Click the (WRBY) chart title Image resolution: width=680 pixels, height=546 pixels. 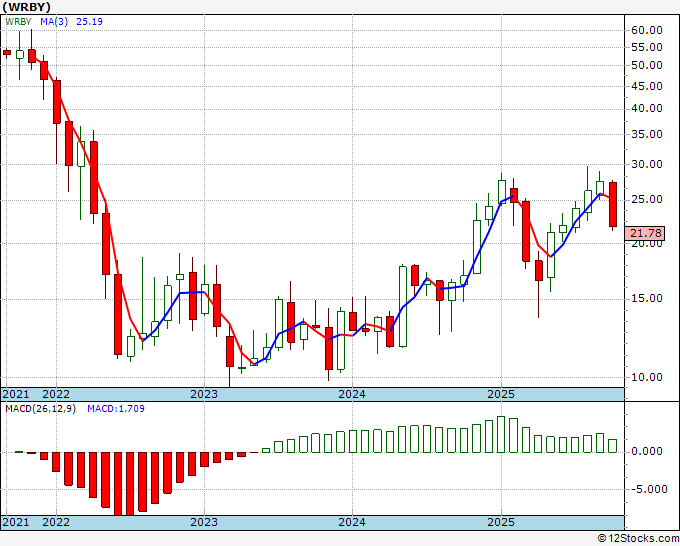pos(26,7)
